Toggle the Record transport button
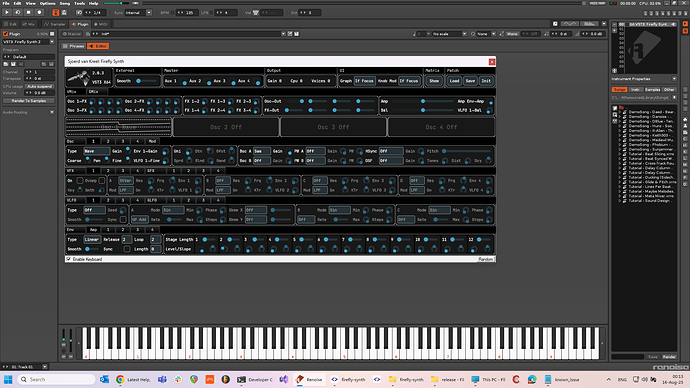Image resolution: width=690 pixels, height=388 pixels. click(39, 13)
